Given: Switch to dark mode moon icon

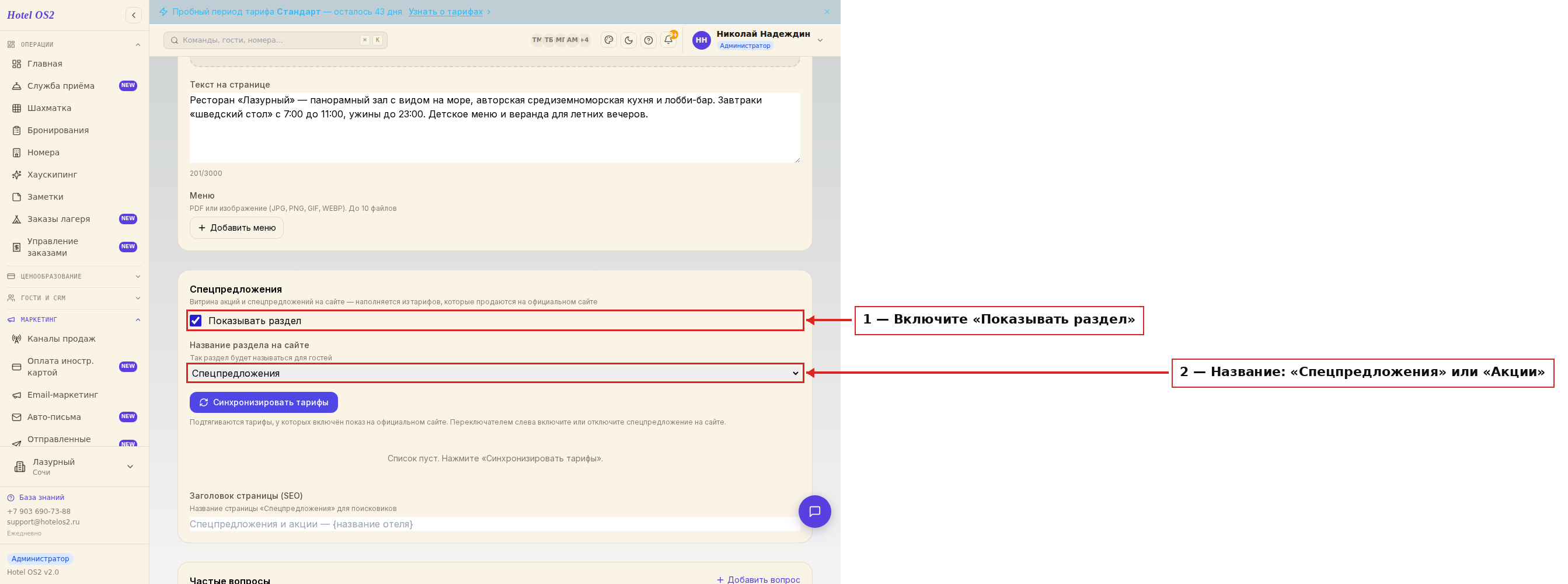Looking at the screenshot, I should coord(629,40).
